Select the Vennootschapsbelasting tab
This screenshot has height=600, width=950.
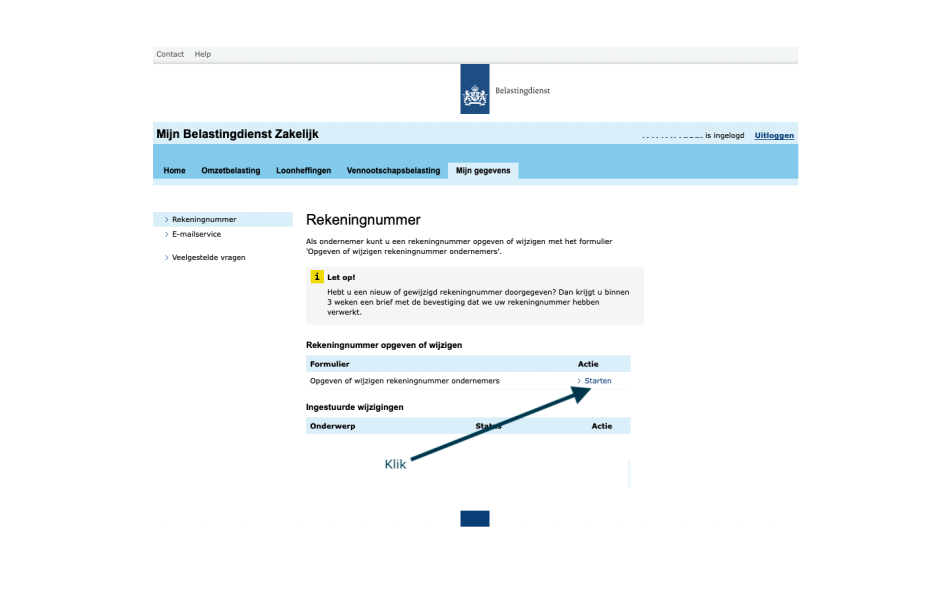coord(393,170)
